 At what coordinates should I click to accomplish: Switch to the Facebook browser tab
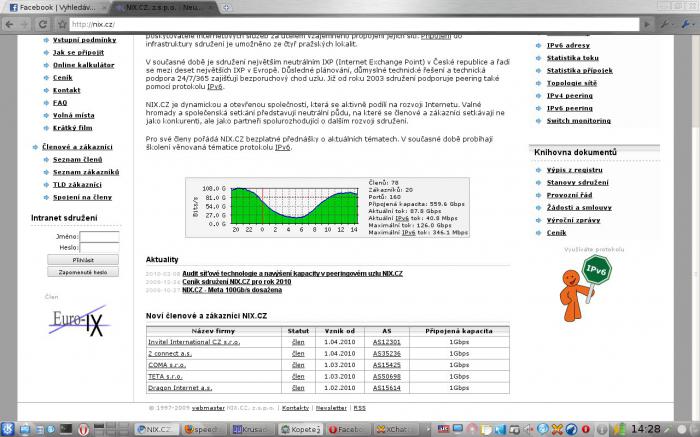pos(57,8)
